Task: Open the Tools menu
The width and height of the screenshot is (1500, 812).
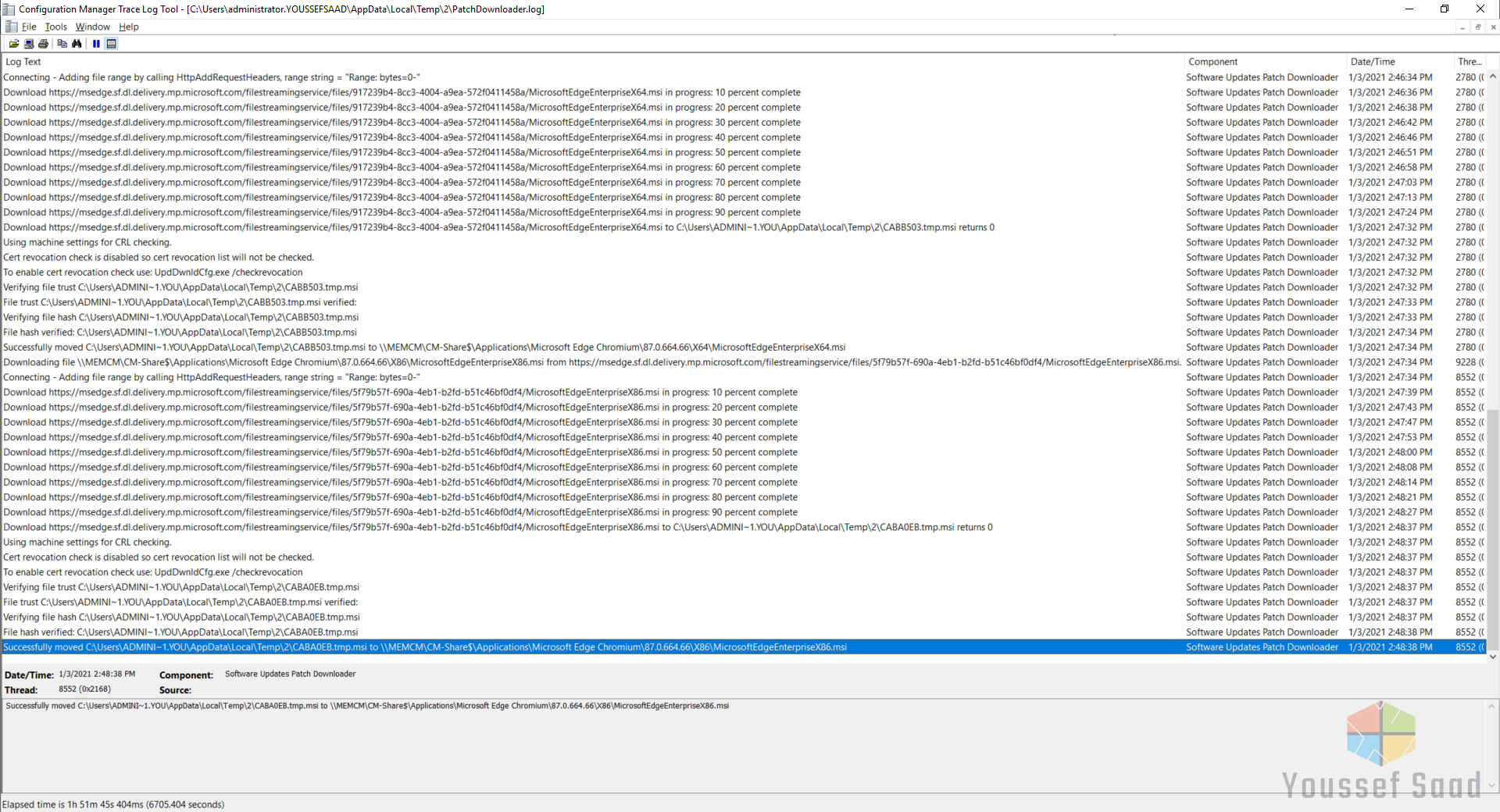Action: (x=55, y=26)
